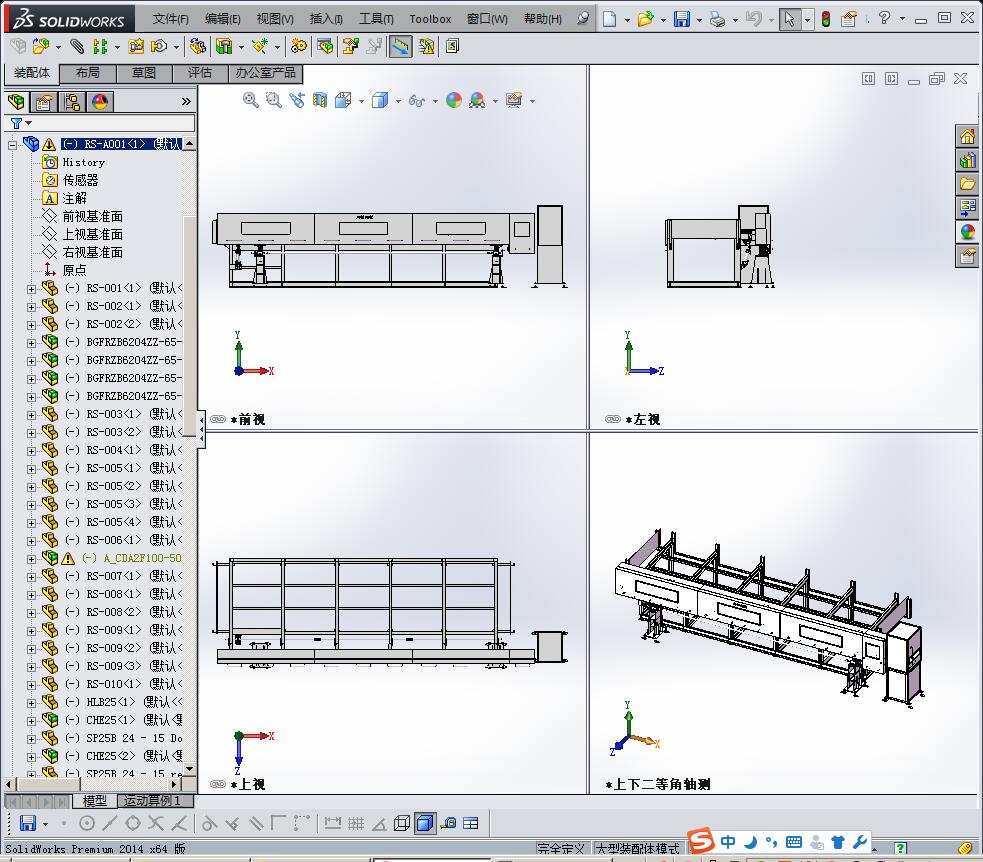983x862 pixels.
Task: Open the PropertyManager tab icon
Action: (x=44, y=102)
